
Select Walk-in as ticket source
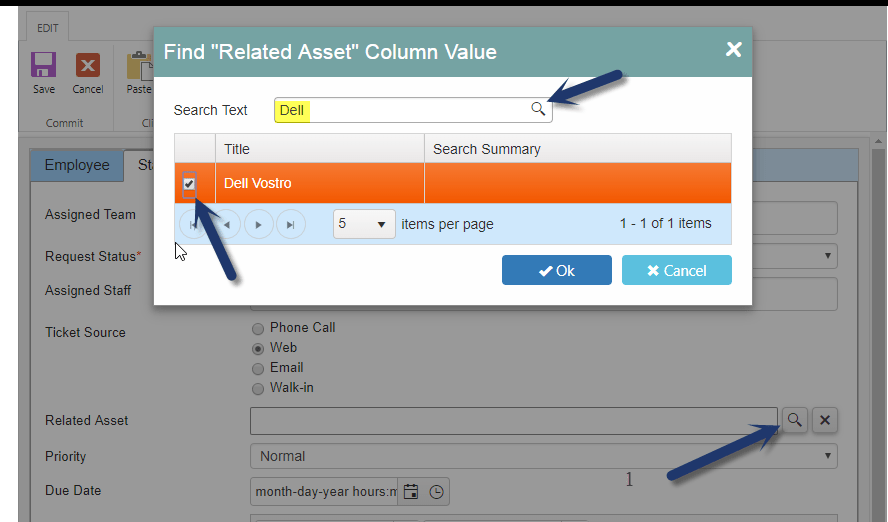pos(258,388)
